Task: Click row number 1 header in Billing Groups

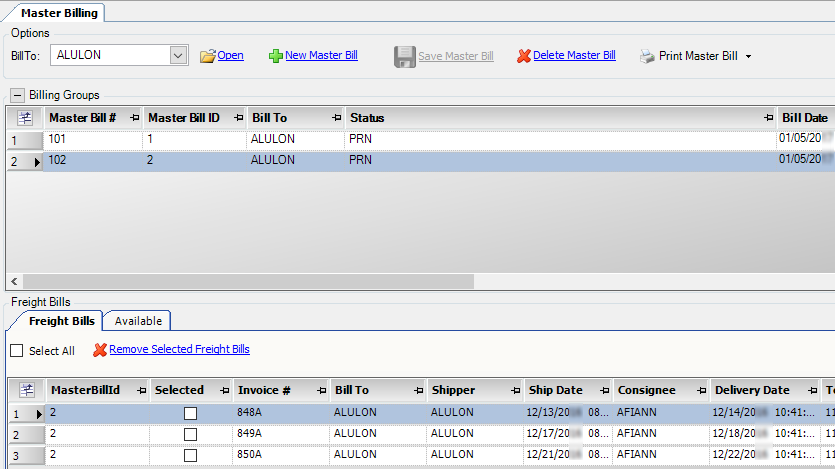Action: click(24, 141)
